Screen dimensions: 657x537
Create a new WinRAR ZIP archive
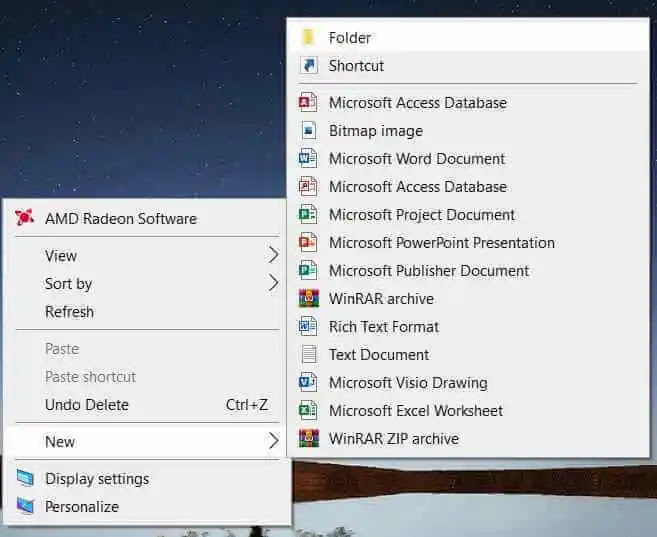(x=468, y=439)
